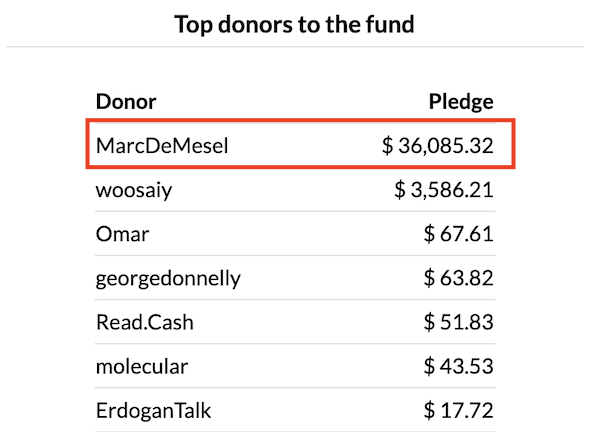Open the woosaiy donor profile

tap(134, 190)
